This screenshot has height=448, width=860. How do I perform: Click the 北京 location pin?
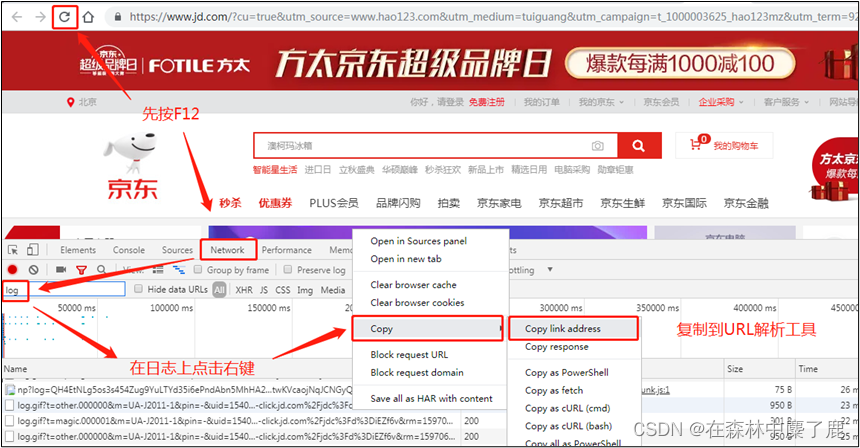pyautogui.click(x=70, y=102)
